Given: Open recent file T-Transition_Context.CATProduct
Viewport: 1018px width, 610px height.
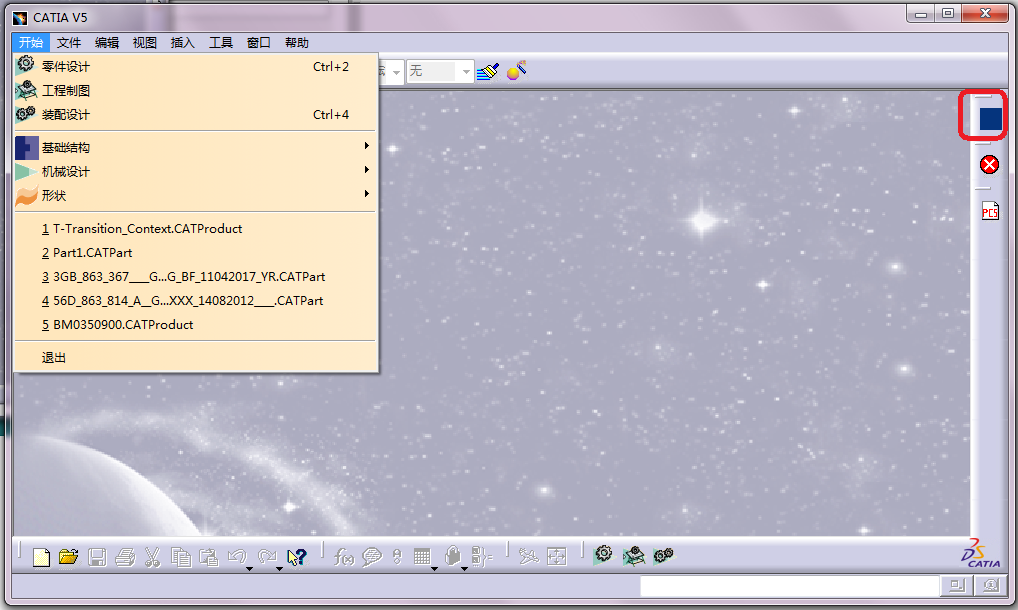Looking at the screenshot, I should click(x=195, y=228).
